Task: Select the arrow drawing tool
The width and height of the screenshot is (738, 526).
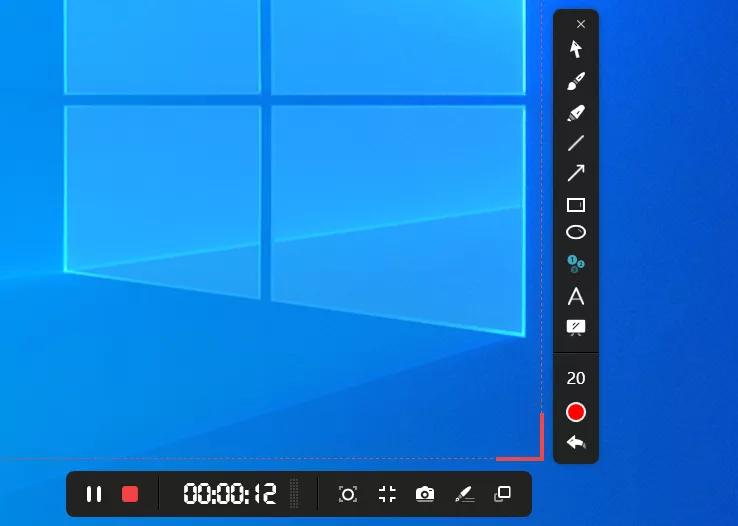Action: coord(576,173)
